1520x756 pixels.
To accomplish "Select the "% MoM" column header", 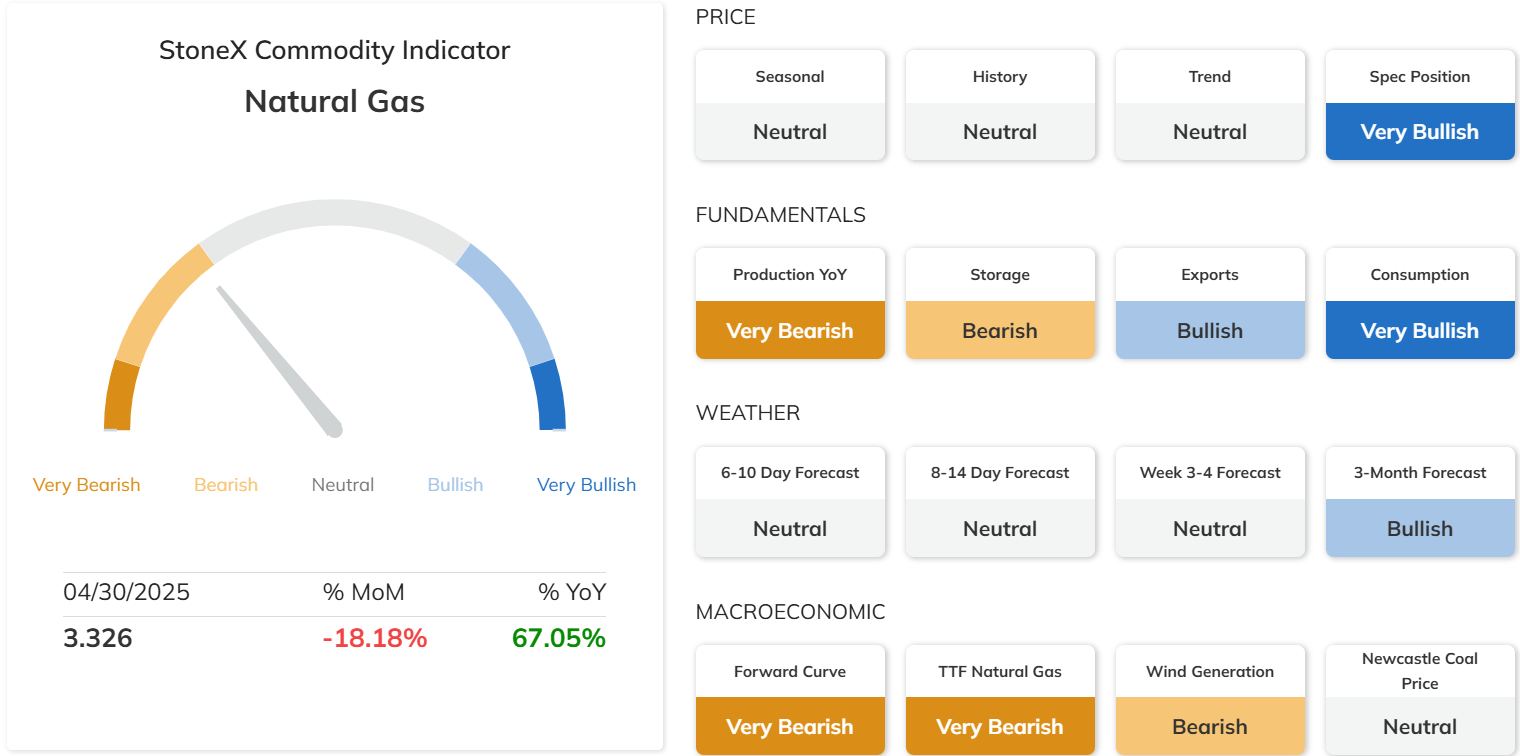I will coord(364,592).
